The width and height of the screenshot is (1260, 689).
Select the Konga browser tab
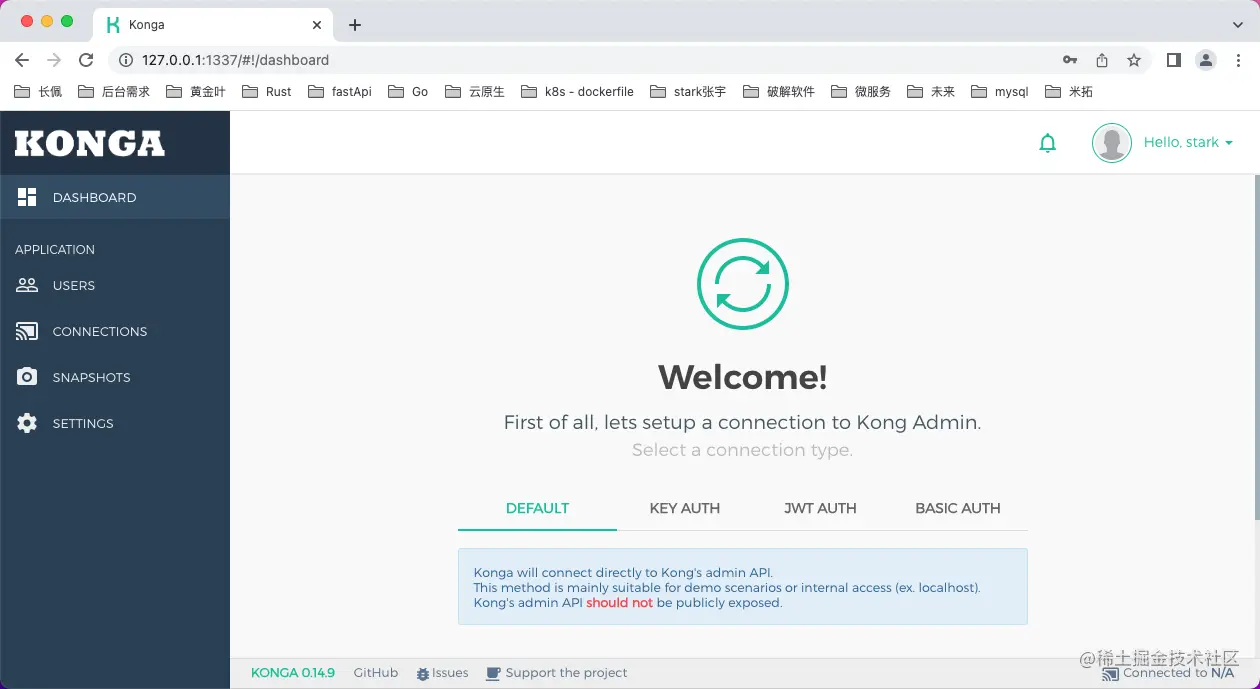tap(215, 25)
